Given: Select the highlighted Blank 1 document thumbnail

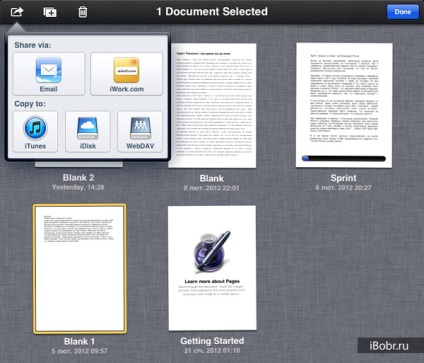Looking at the screenshot, I should tap(80, 269).
